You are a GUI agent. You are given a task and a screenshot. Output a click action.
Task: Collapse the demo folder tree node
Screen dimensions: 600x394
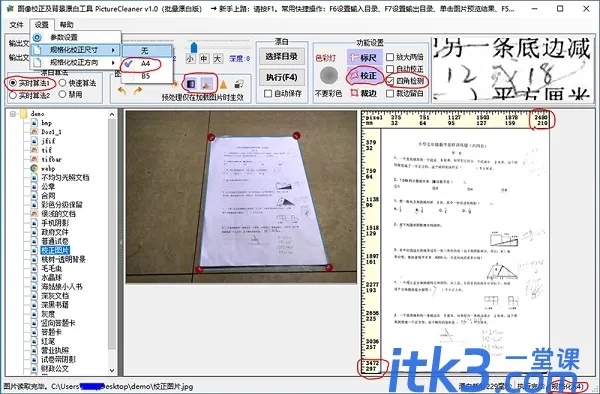click(x=13, y=114)
